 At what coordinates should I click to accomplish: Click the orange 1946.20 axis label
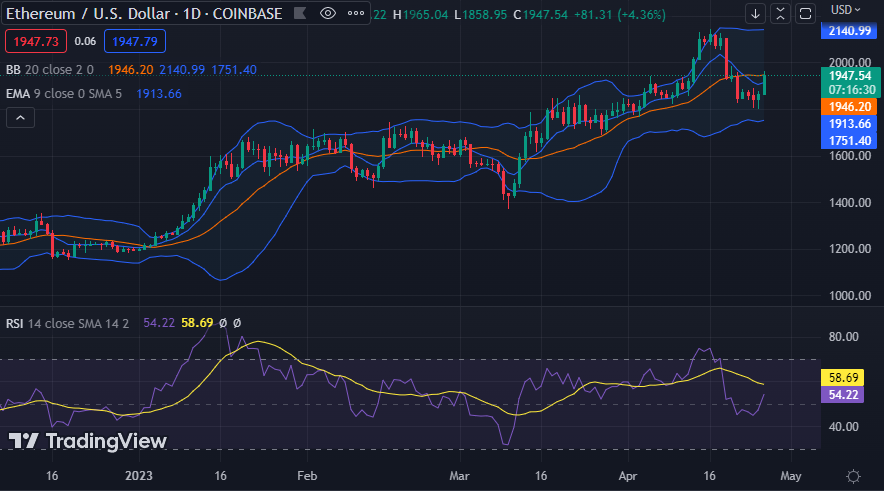[x=849, y=107]
